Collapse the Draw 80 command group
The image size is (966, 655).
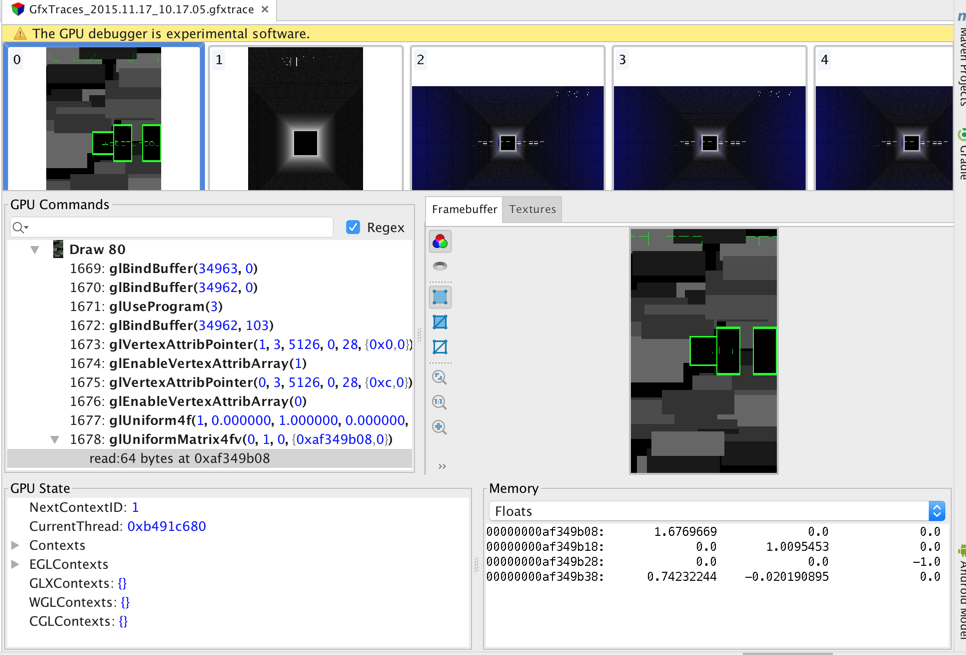35,249
